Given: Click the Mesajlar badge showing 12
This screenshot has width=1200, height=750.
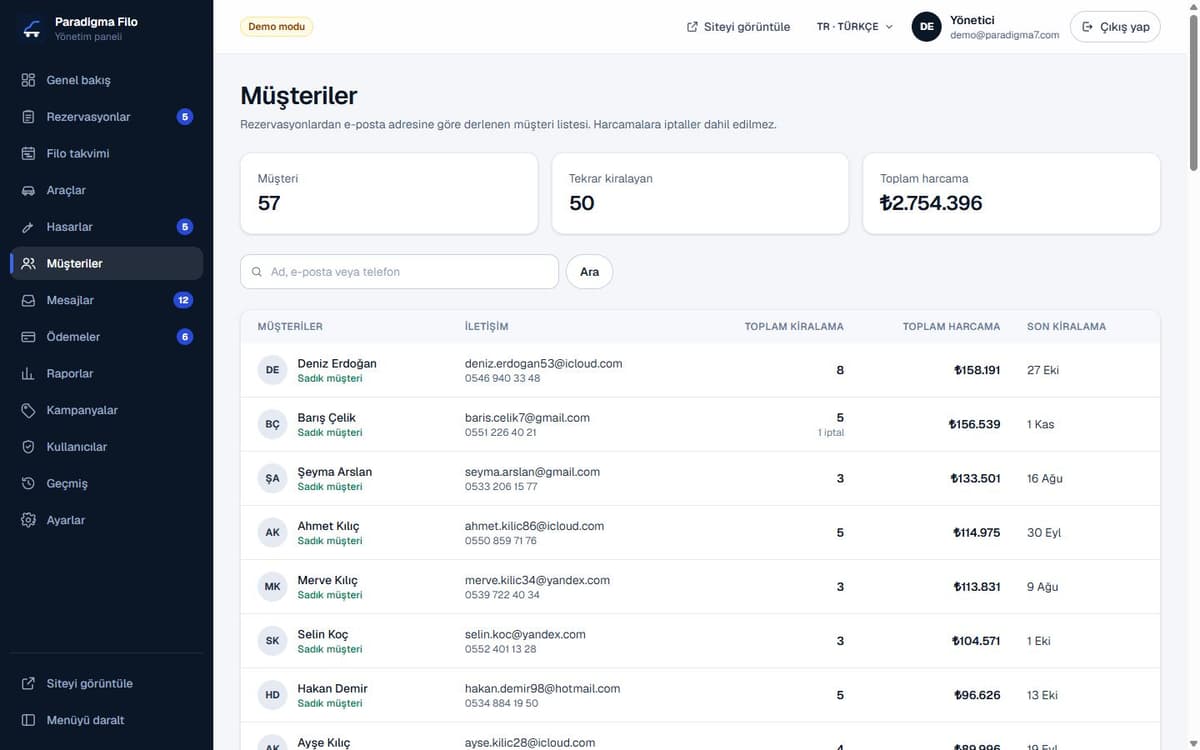Looking at the screenshot, I should (183, 300).
